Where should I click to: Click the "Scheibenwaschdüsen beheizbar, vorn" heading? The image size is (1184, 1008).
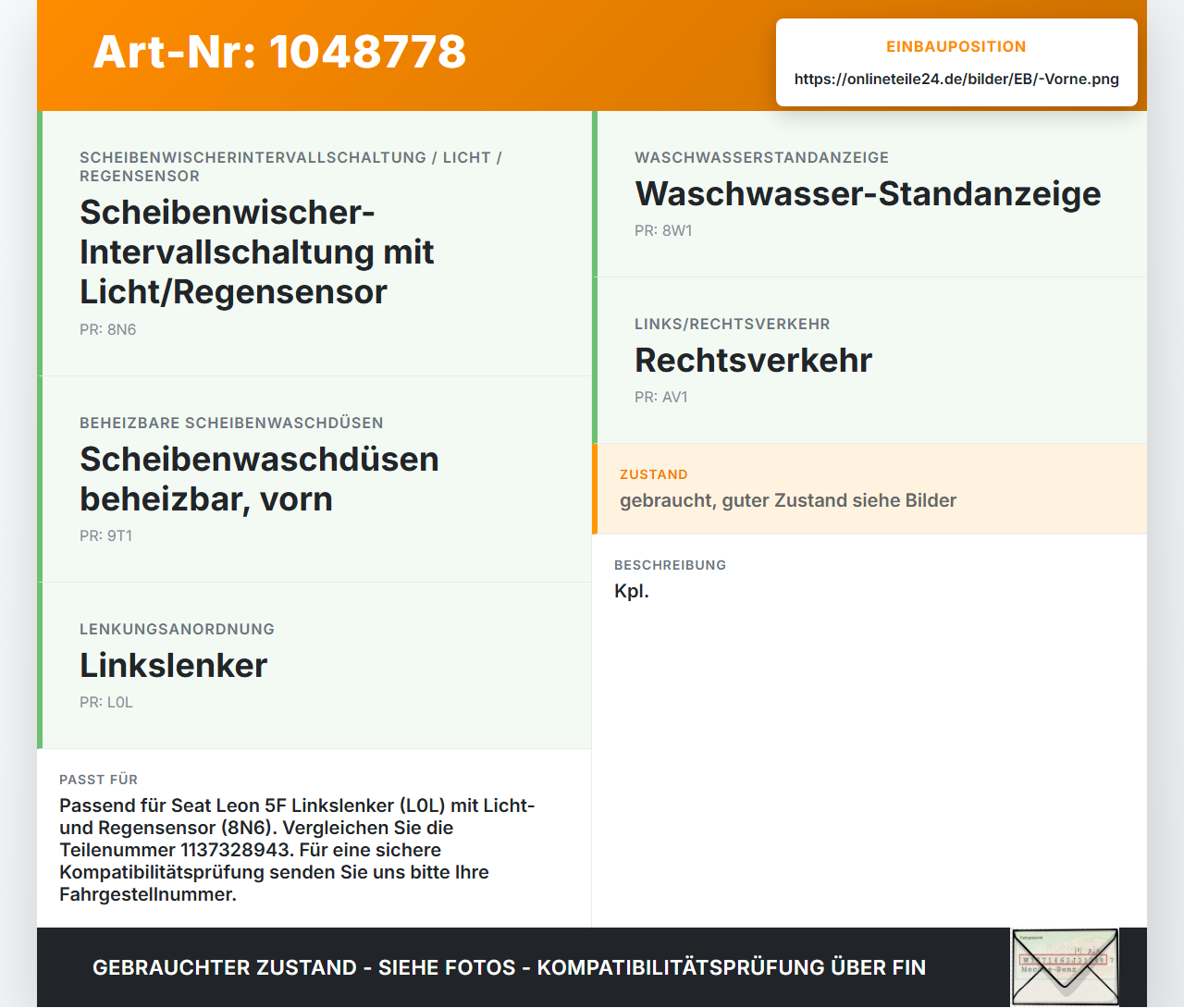(x=259, y=479)
